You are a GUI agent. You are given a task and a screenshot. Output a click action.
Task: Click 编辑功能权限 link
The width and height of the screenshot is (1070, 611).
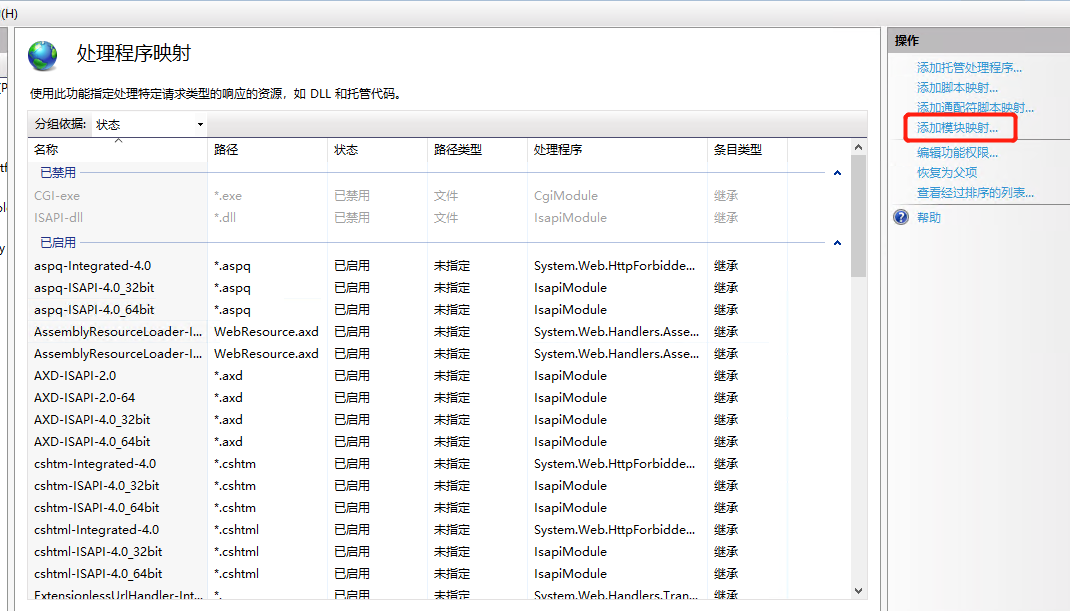click(957, 153)
